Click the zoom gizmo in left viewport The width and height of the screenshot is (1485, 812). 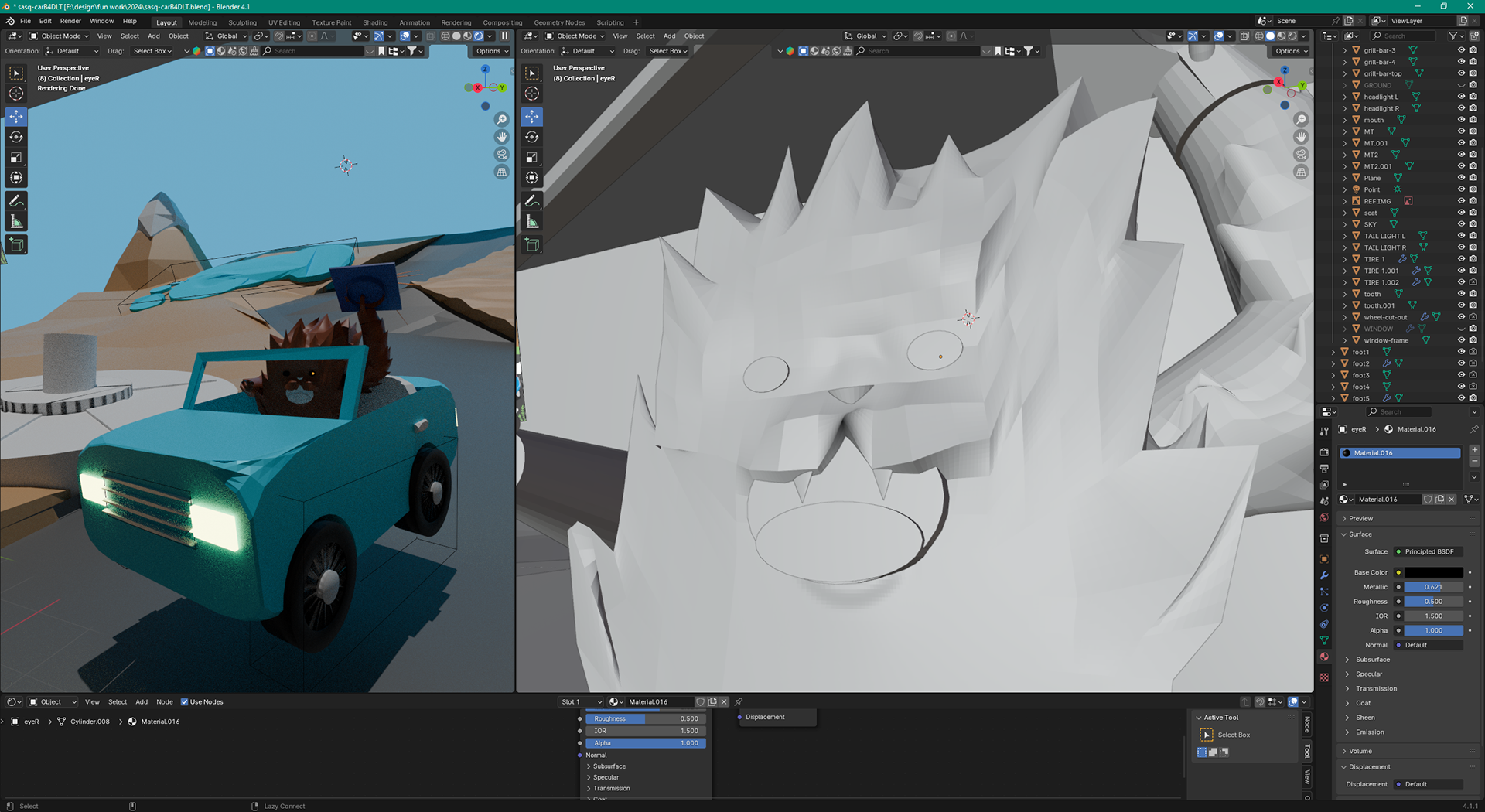pos(502,120)
